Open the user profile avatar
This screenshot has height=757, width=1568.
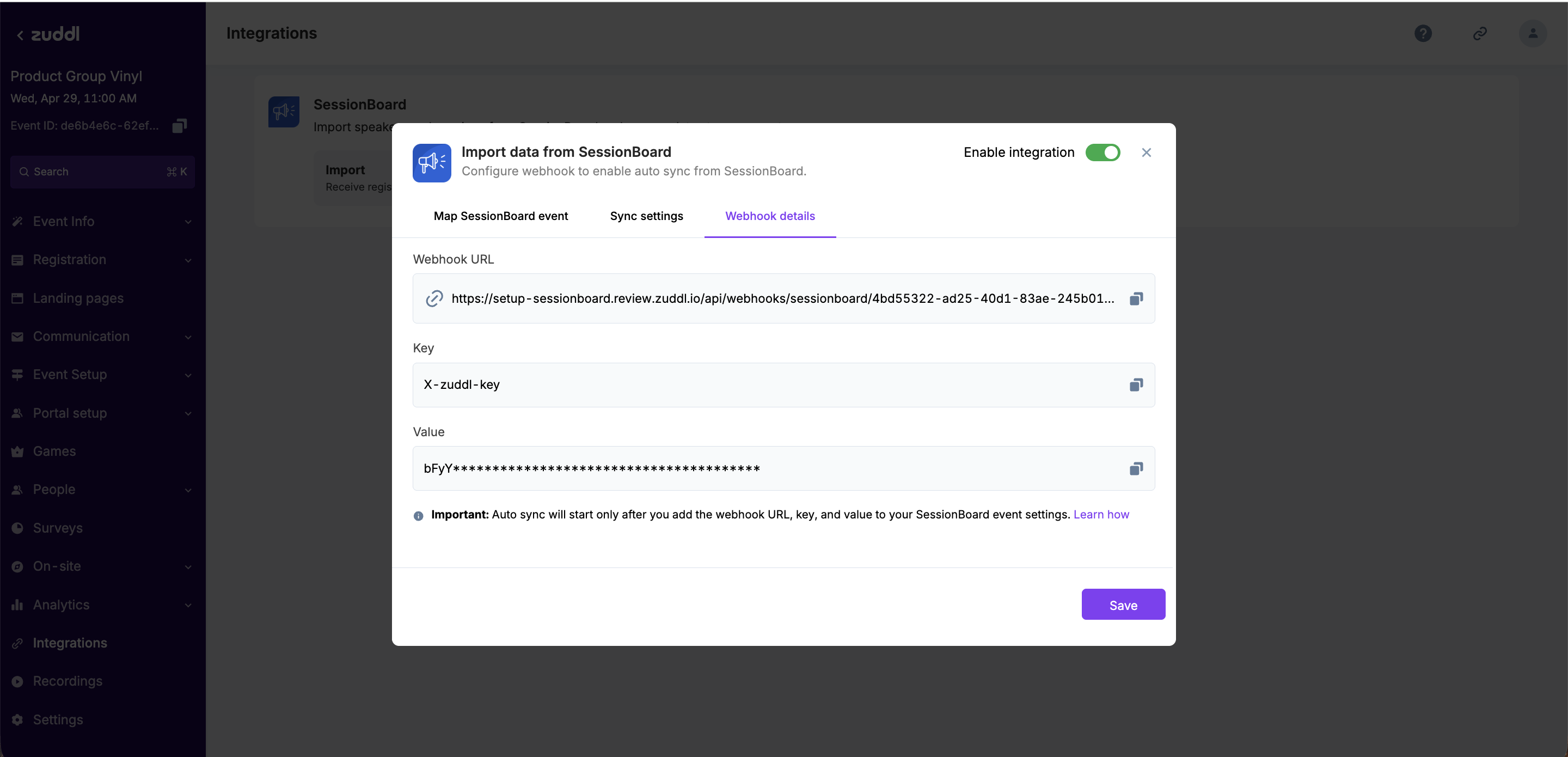tap(1533, 34)
